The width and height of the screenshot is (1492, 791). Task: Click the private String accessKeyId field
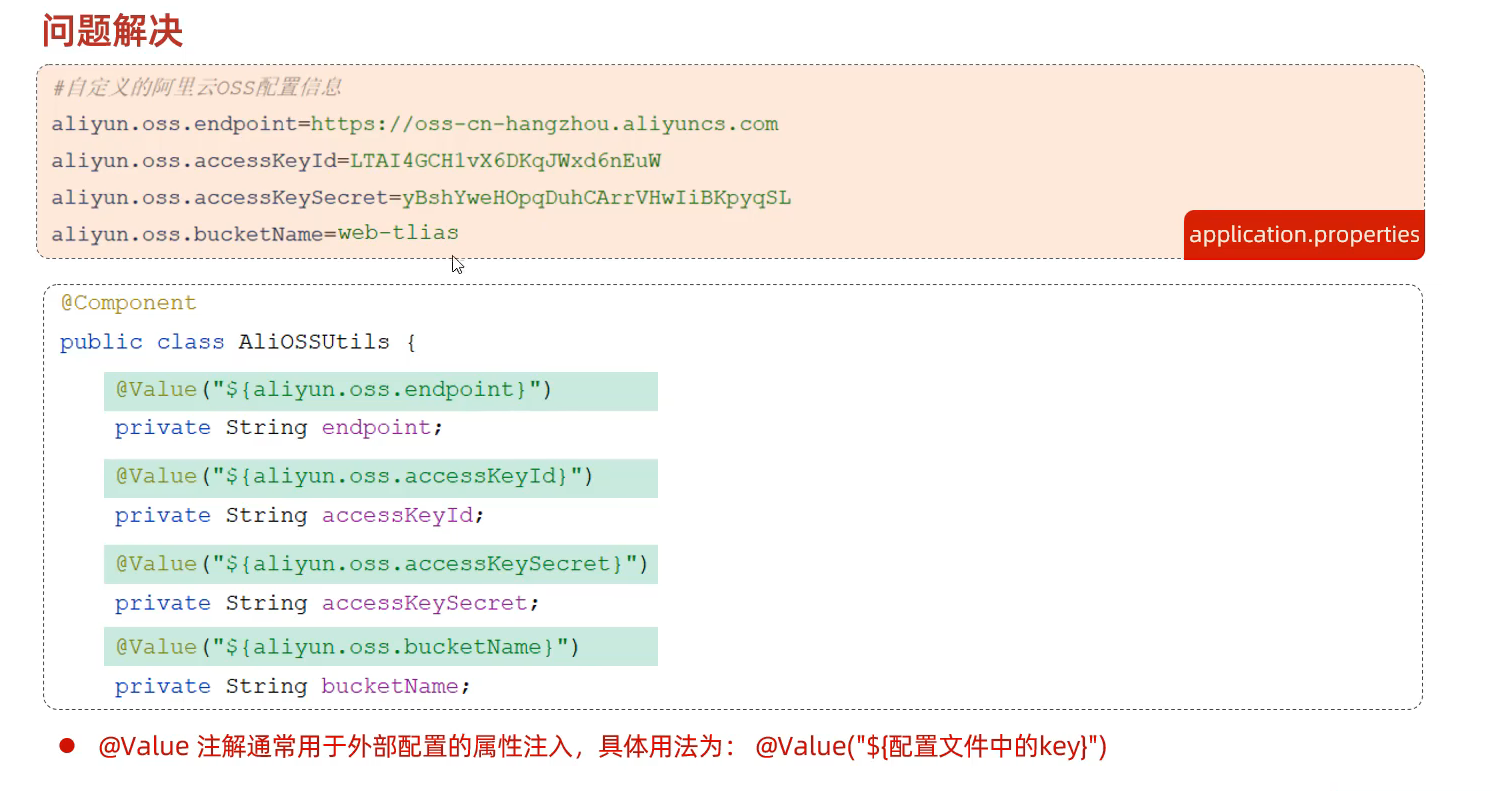pos(299,516)
